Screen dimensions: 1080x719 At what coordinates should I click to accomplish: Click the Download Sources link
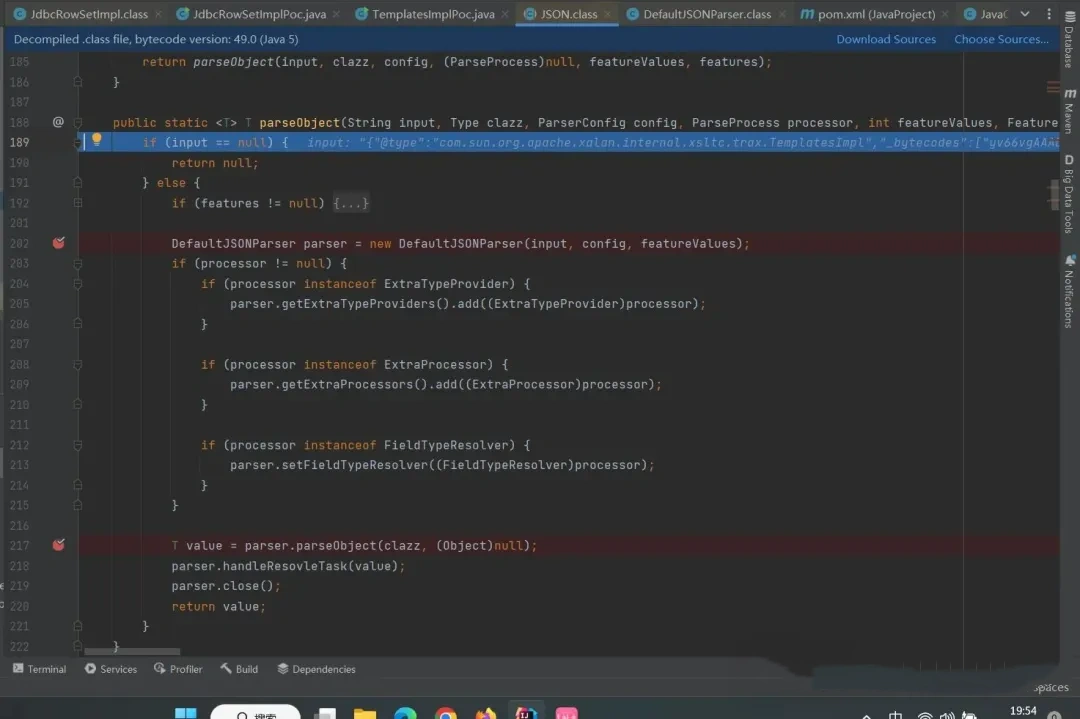886,39
